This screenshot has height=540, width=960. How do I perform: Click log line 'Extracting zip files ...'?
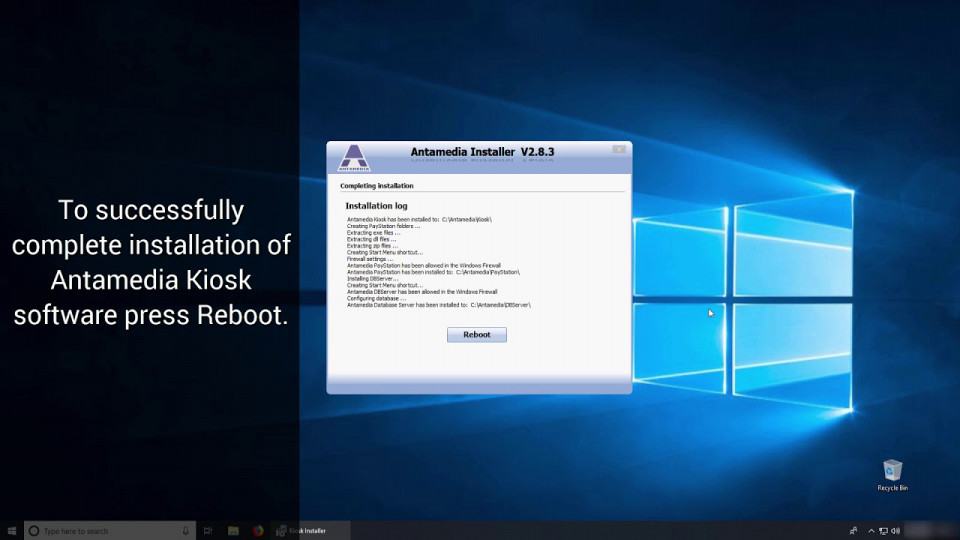372,246
